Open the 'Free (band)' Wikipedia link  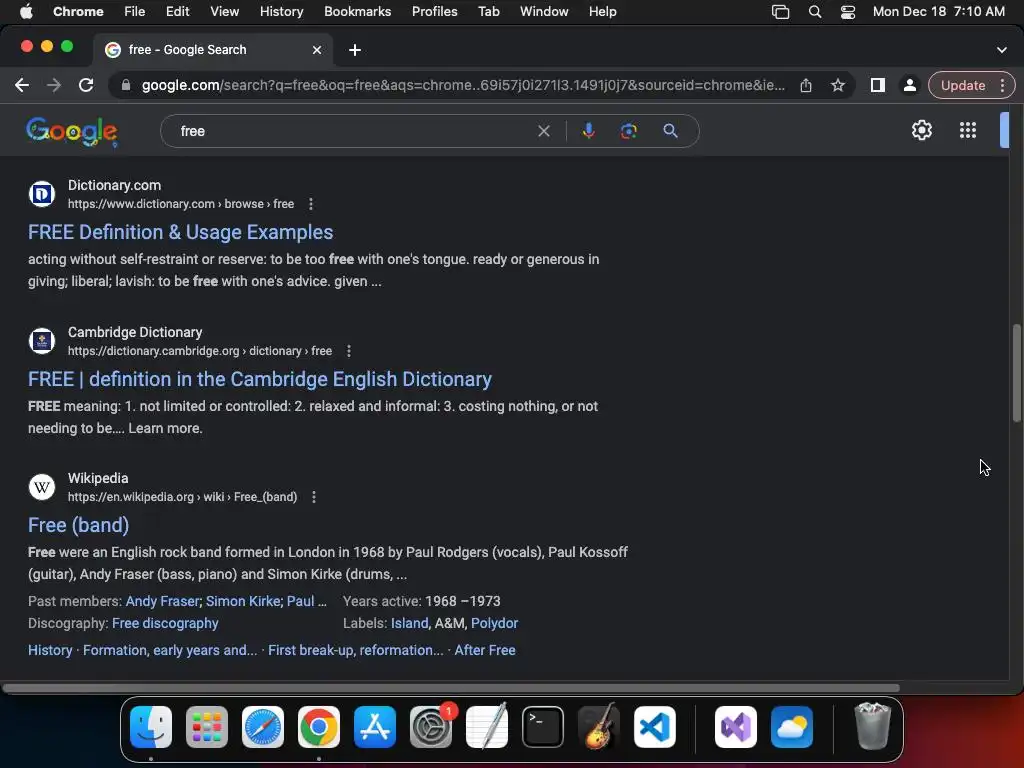78,526
